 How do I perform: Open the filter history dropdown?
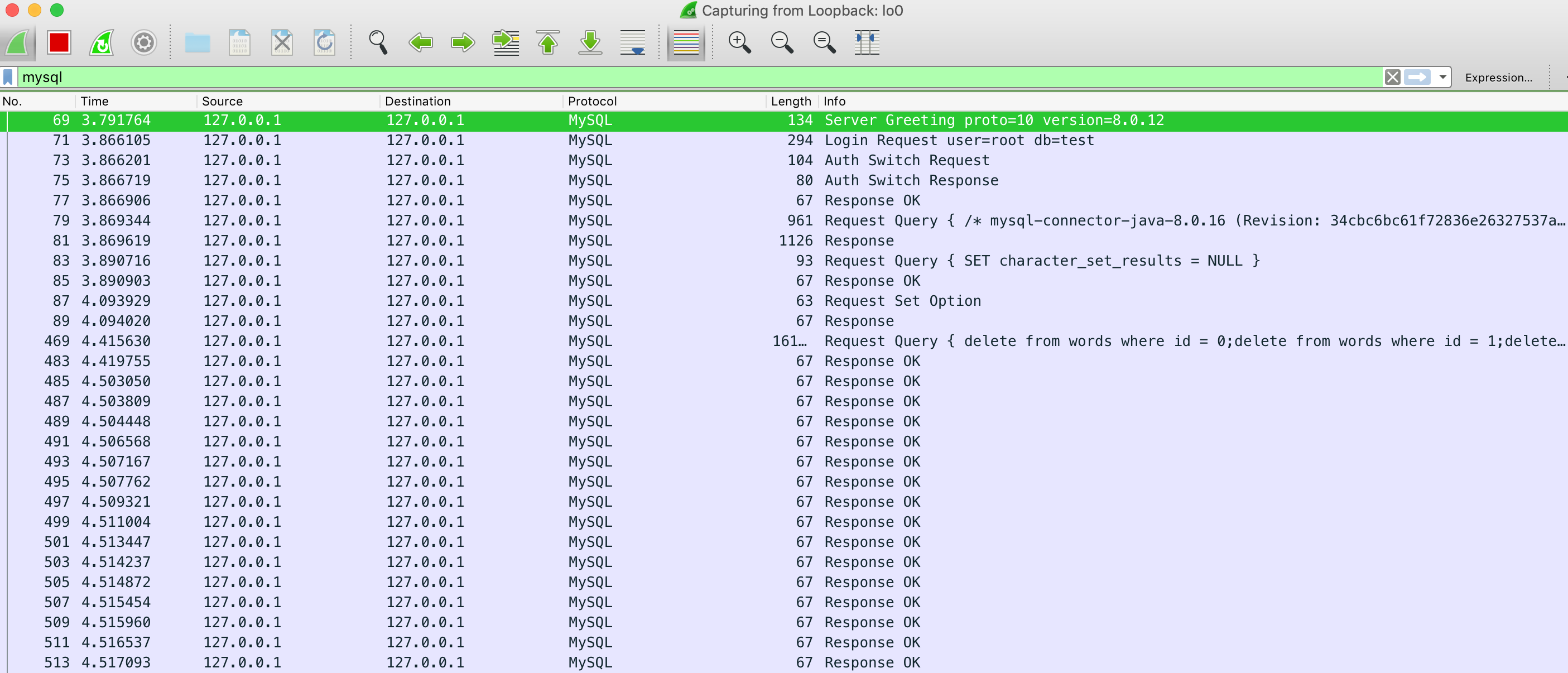click(1442, 76)
